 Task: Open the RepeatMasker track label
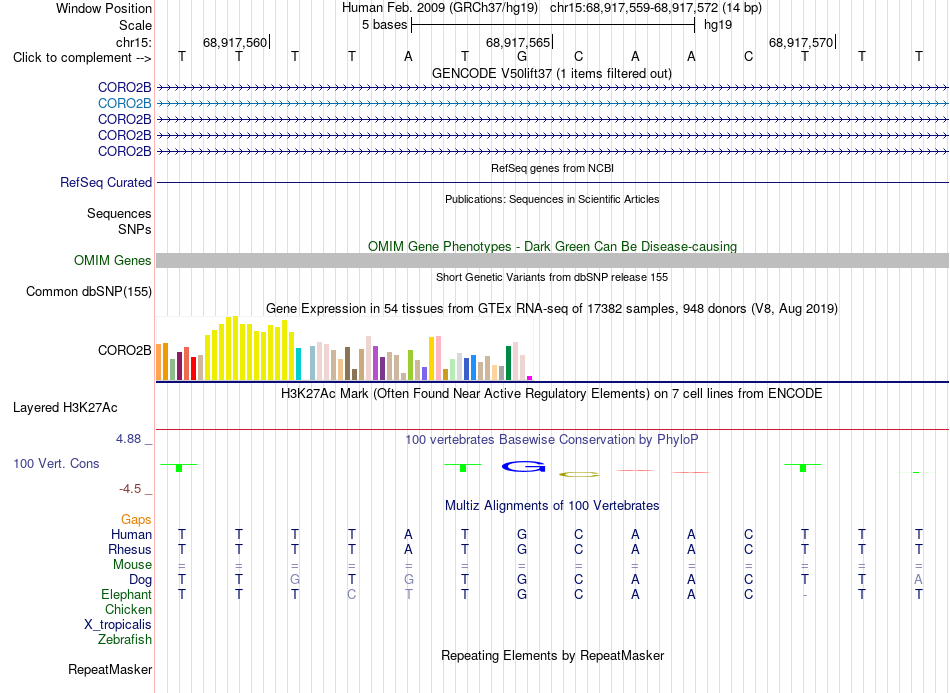tap(110, 669)
